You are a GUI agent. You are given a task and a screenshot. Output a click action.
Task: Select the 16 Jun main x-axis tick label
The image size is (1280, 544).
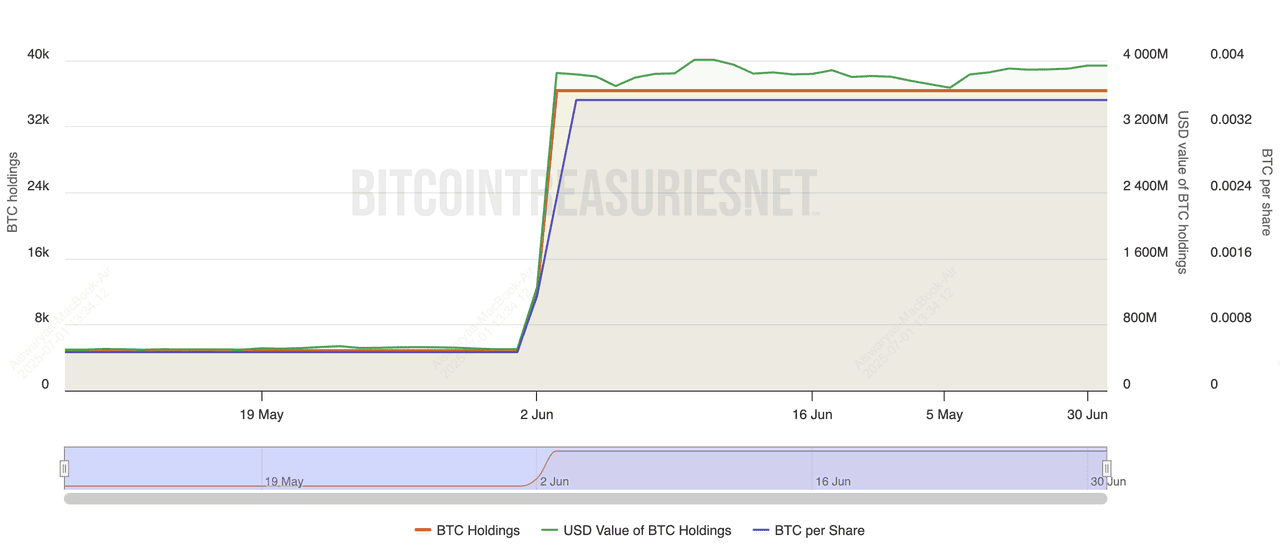(x=812, y=414)
